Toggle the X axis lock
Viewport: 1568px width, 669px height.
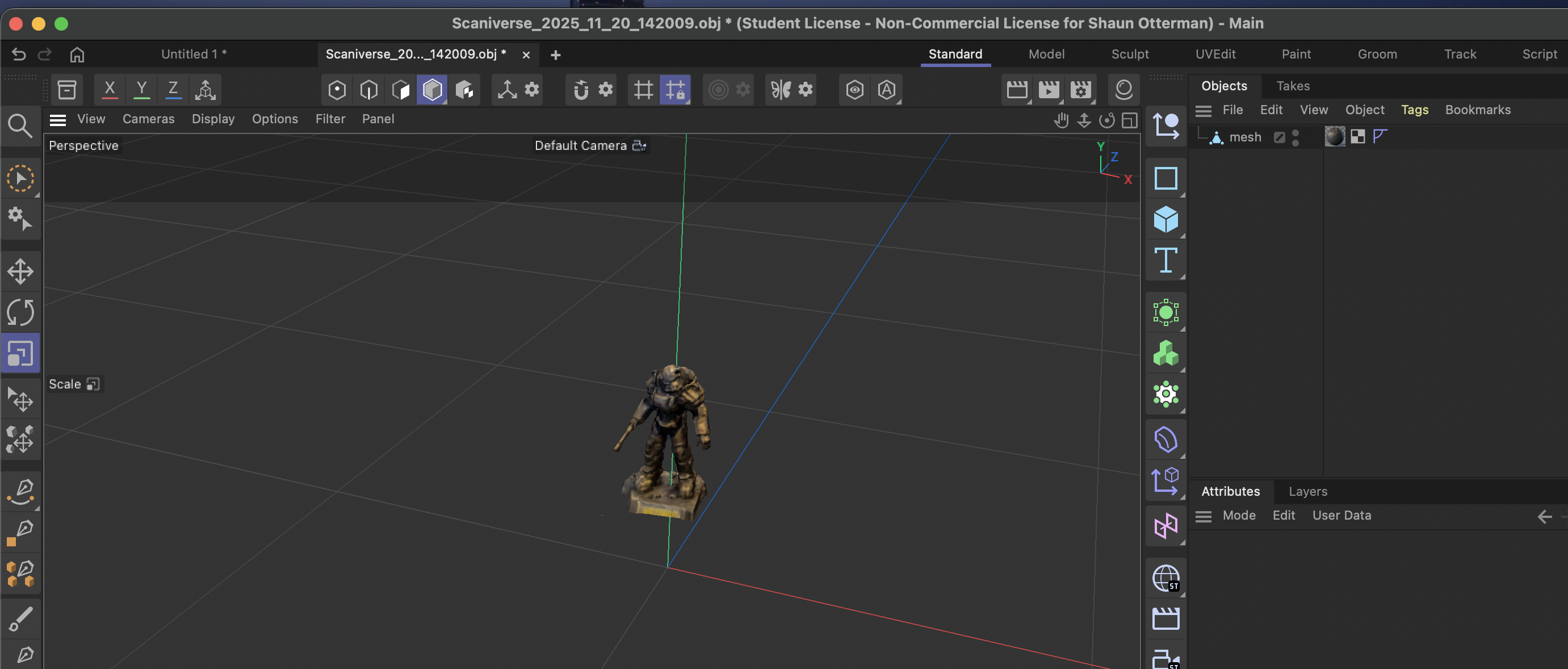coord(109,90)
